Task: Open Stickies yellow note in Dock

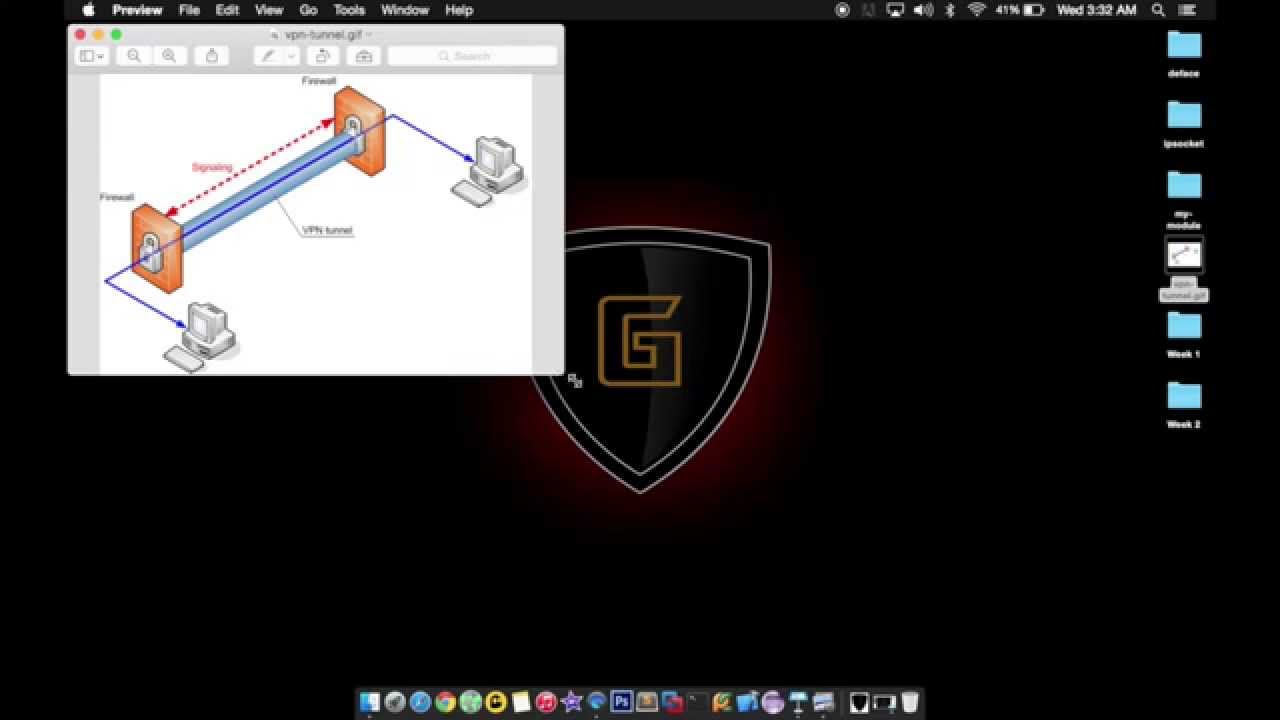Action: point(521,702)
